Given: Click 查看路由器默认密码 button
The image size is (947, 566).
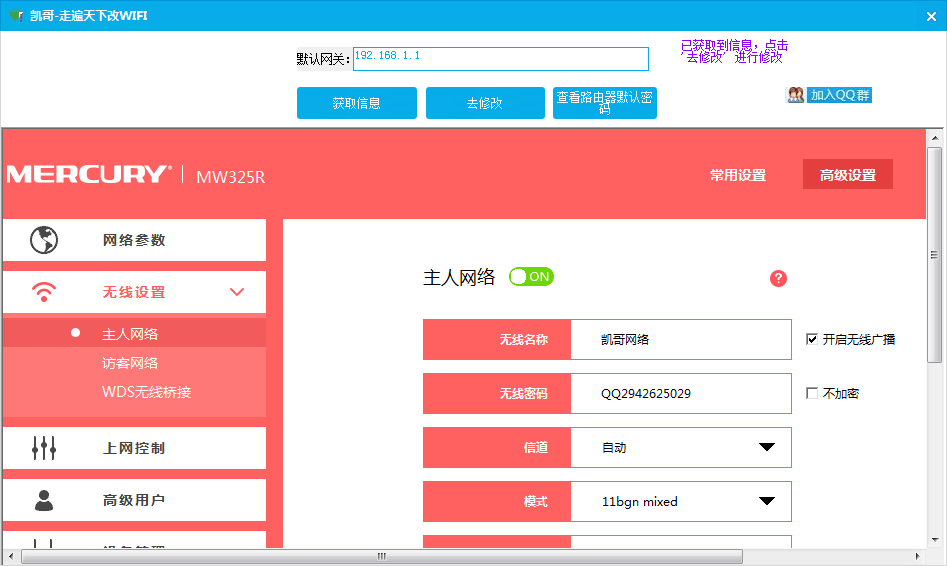Looking at the screenshot, I should point(605,103).
